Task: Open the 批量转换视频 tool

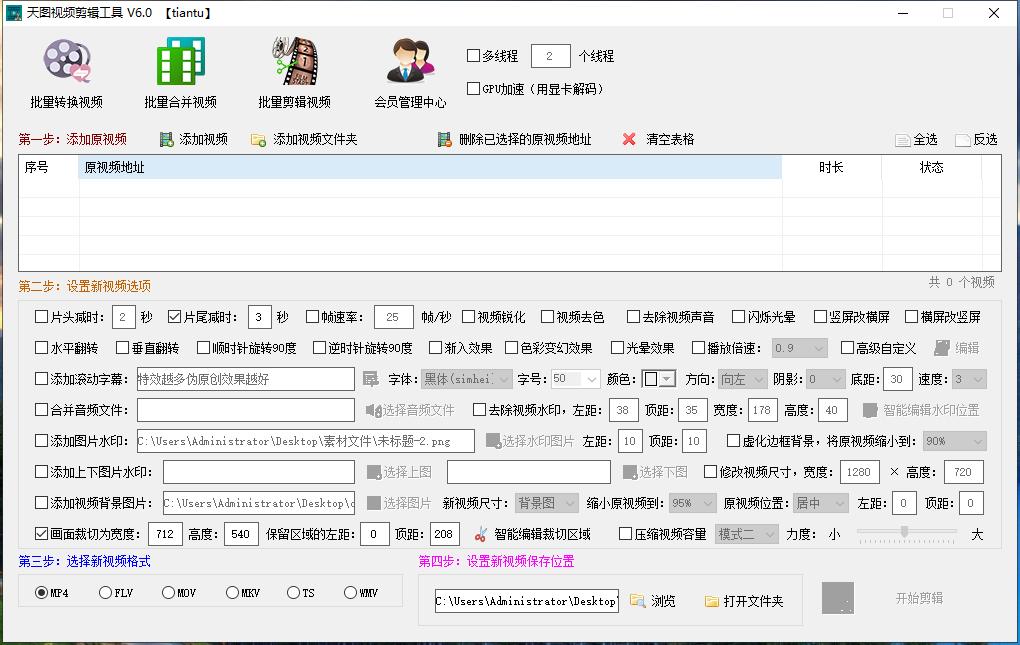Action: click(x=66, y=70)
